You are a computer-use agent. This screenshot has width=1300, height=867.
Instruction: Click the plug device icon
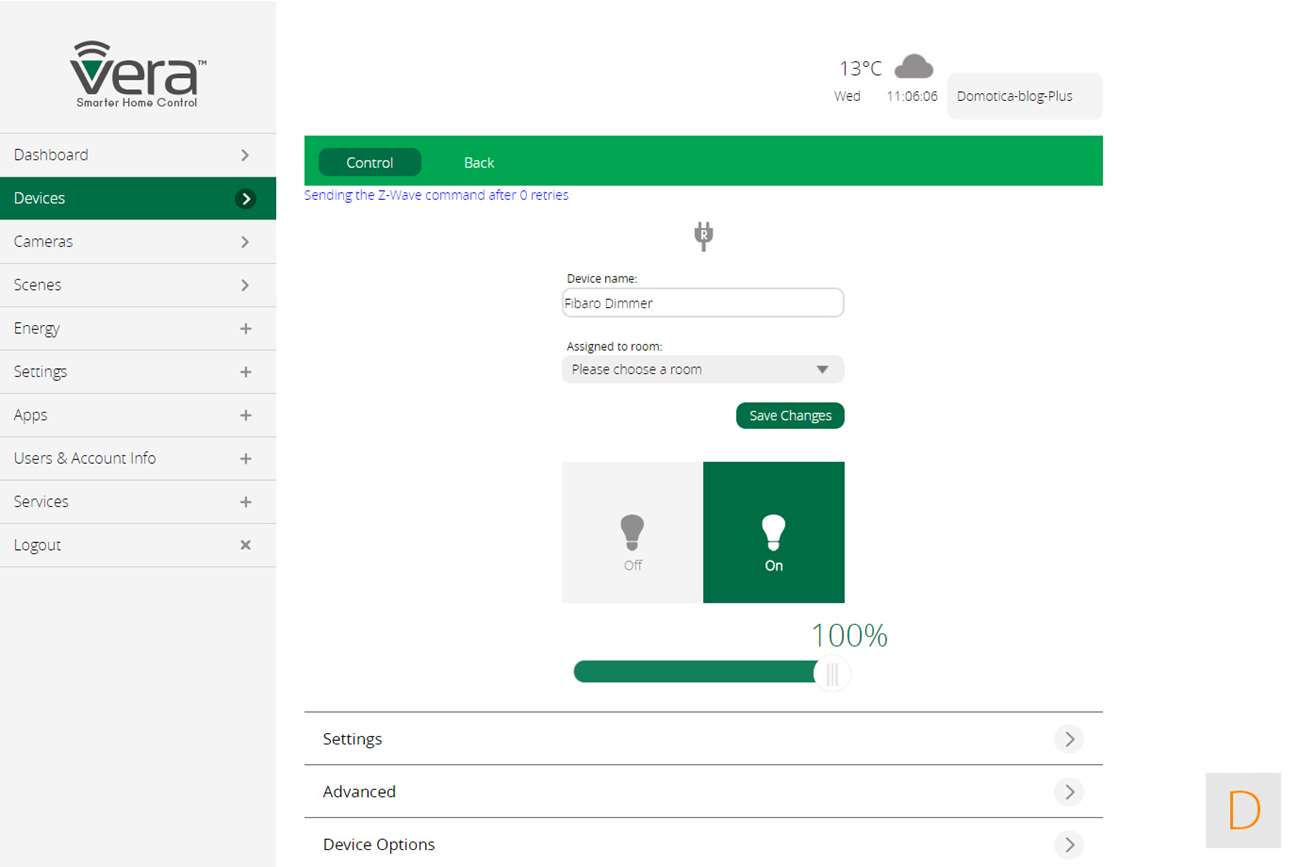(x=704, y=237)
